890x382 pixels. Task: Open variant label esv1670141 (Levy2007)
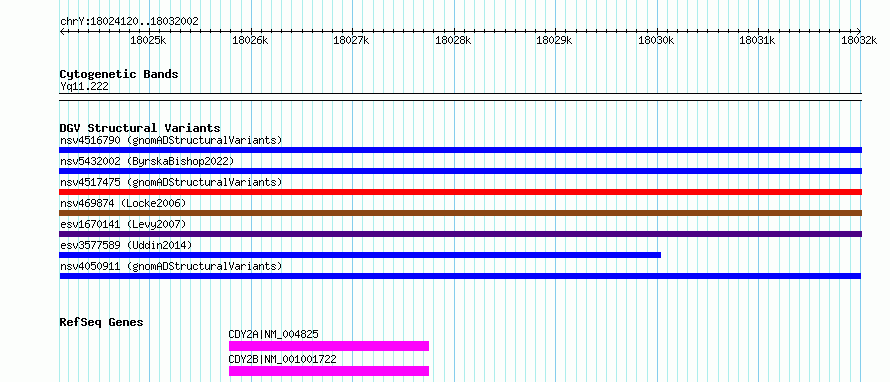point(123,224)
